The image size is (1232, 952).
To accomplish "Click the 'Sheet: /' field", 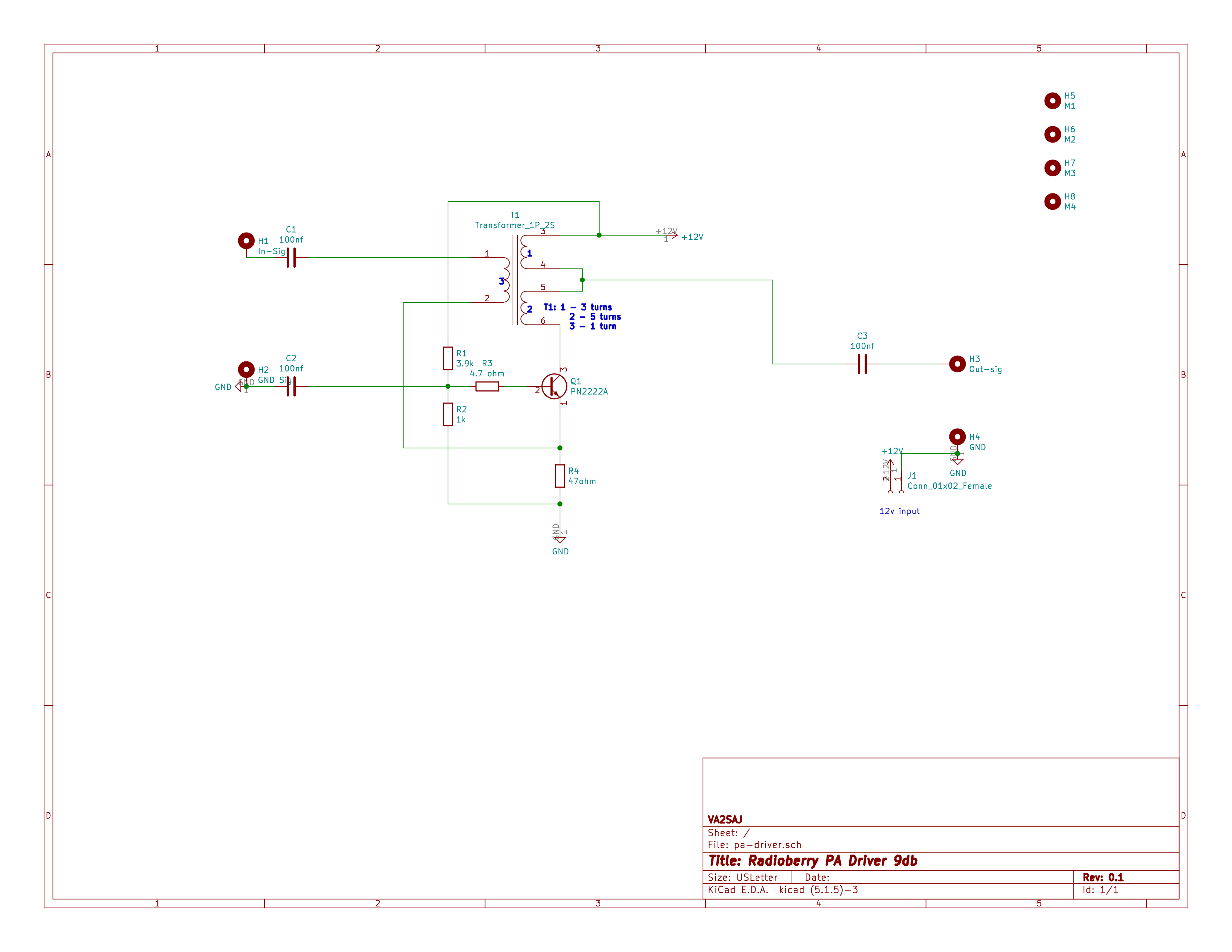I will 728,833.
